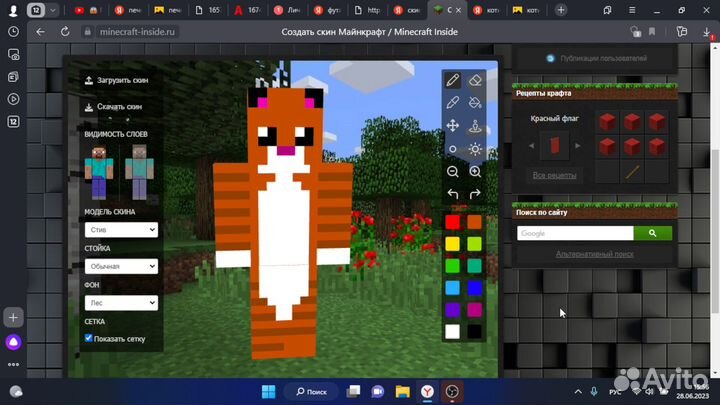
Task: Choose the orange color swatch
Action: pyautogui.click(x=474, y=222)
